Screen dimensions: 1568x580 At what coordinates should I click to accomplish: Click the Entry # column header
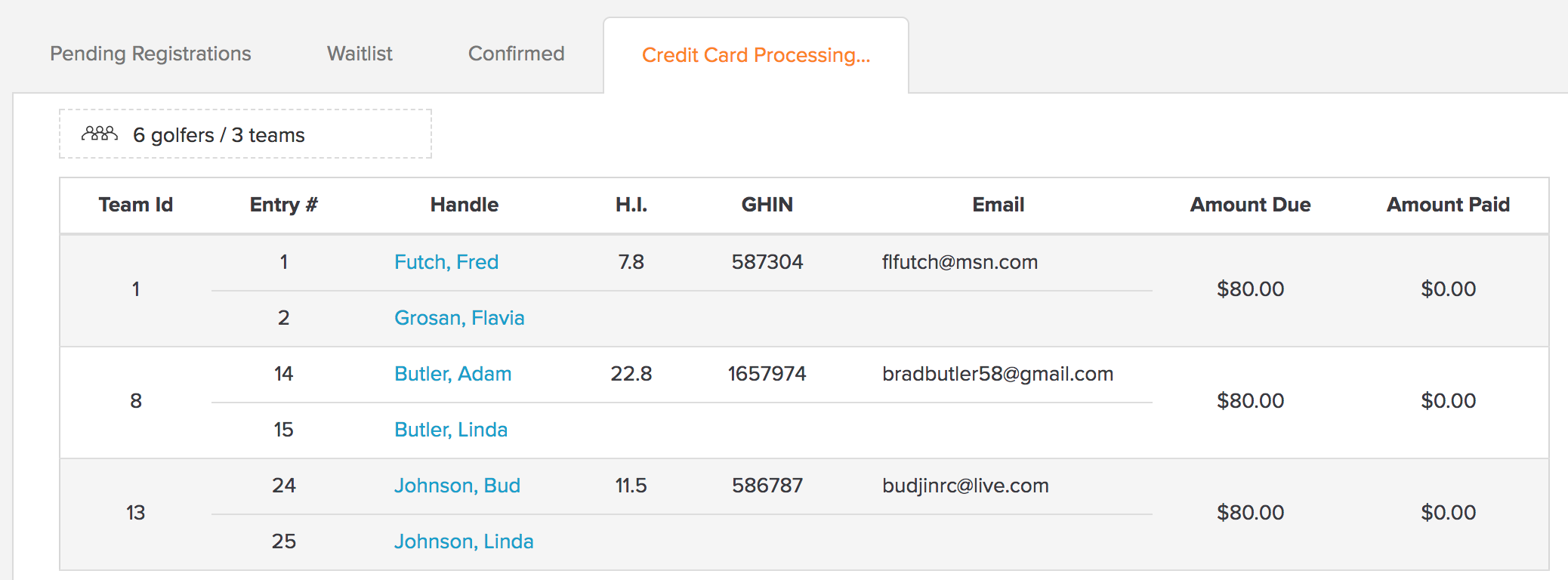[284, 205]
